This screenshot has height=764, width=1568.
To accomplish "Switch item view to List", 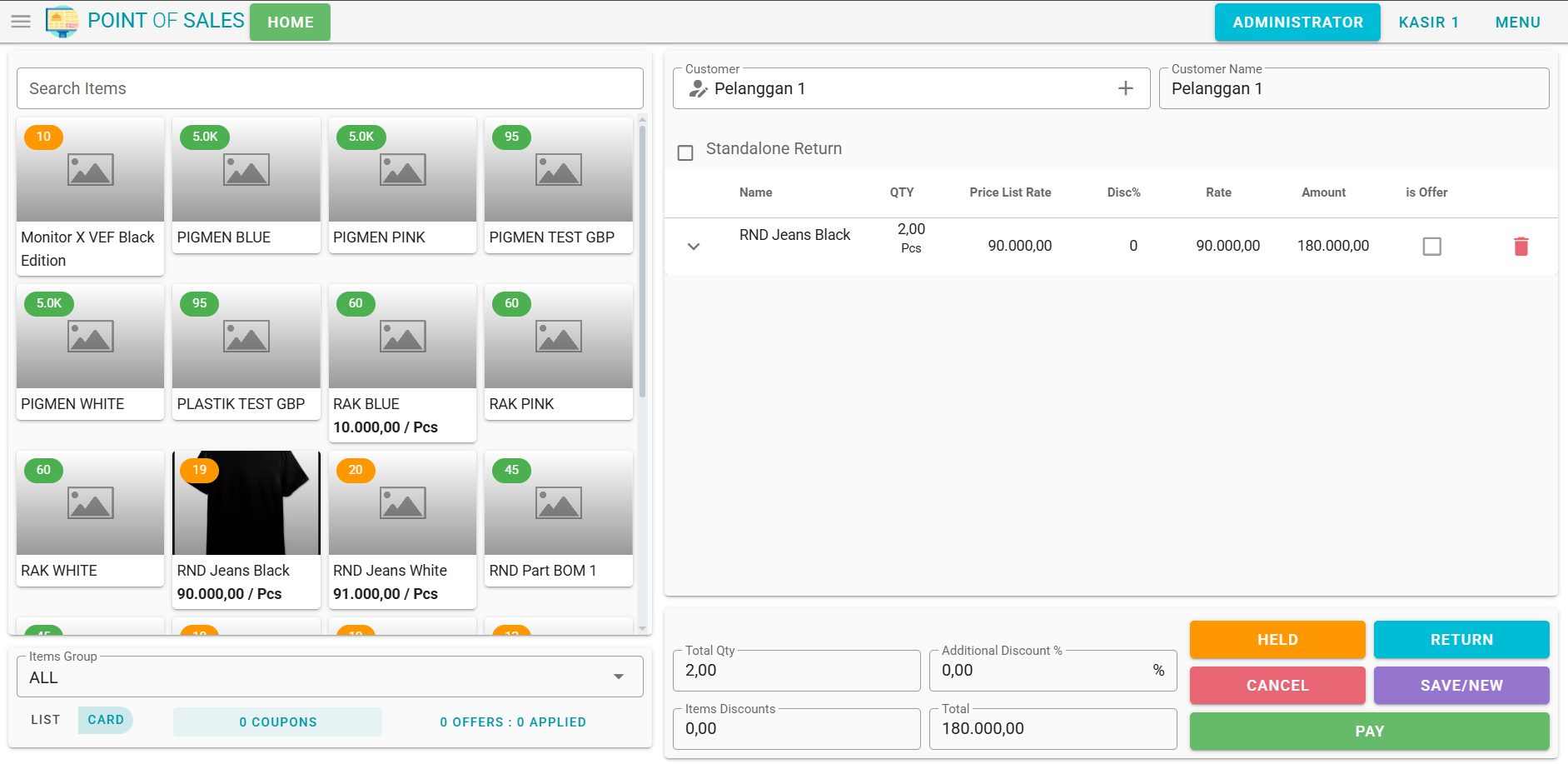I will coord(46,720).
